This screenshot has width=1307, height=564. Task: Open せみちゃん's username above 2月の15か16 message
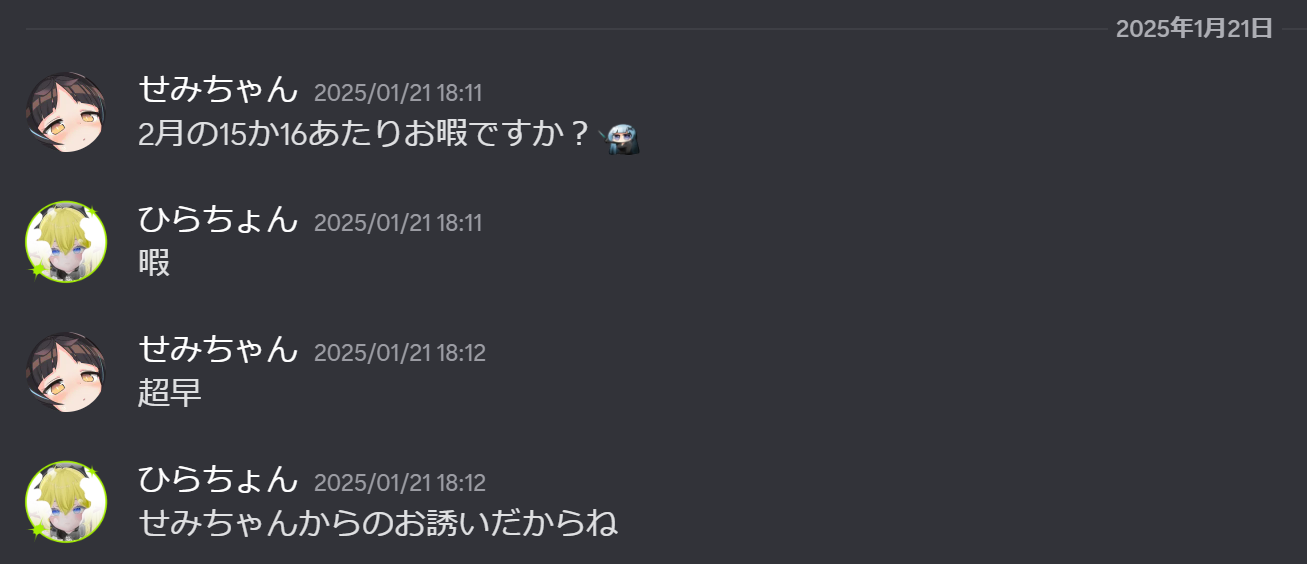coord(218,90)
